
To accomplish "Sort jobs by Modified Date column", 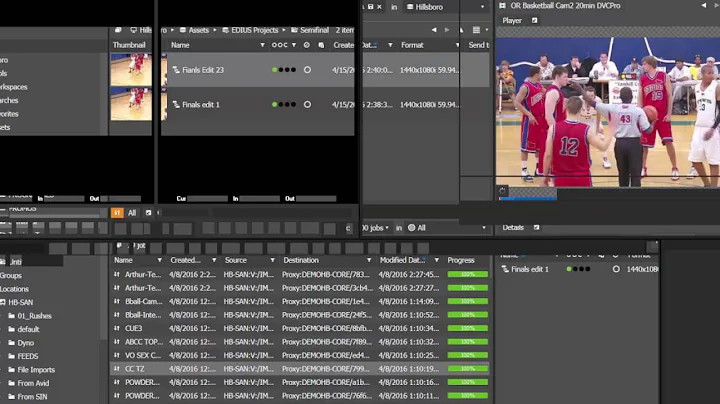I will [x=402, y=260].
